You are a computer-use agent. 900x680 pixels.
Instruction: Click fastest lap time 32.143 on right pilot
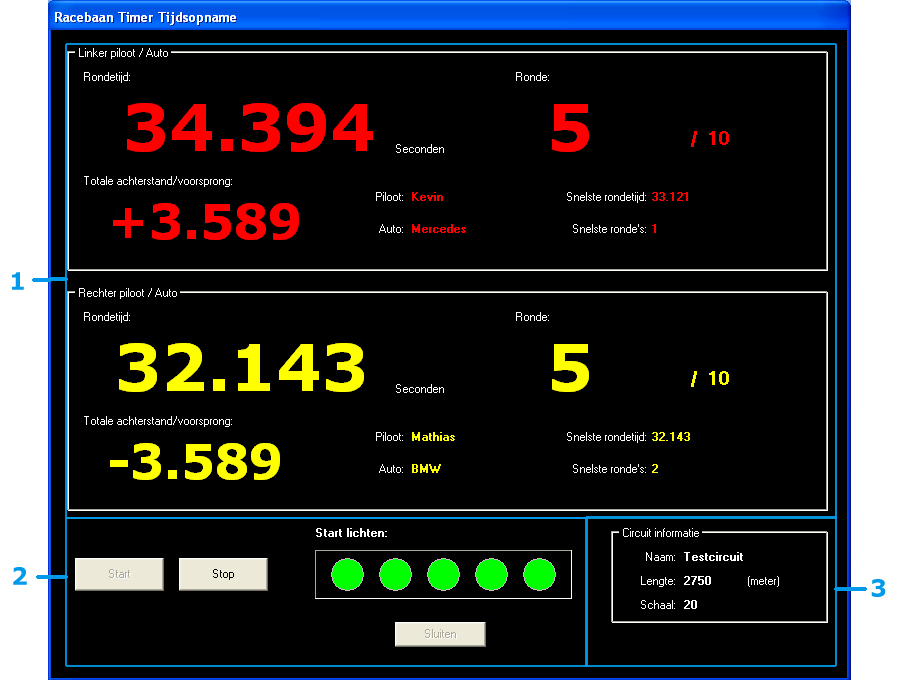671,437
